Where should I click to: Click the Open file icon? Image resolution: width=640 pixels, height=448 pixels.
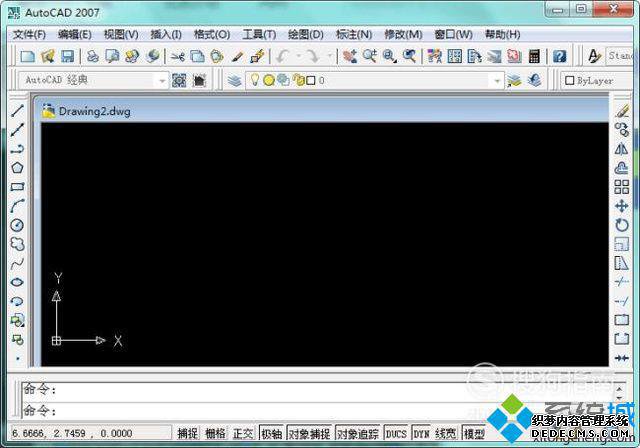(x=48, y=56)
